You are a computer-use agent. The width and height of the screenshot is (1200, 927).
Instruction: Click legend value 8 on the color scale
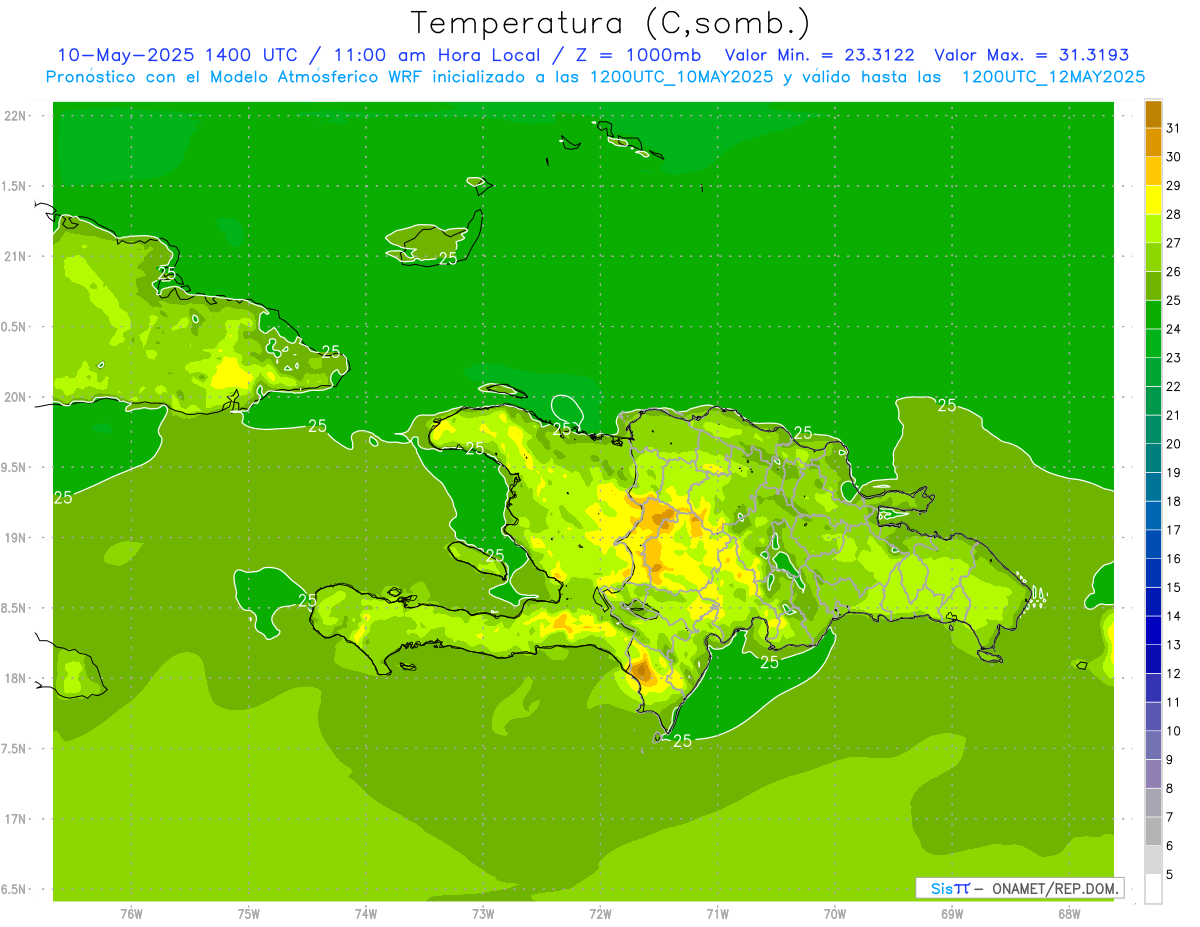click(x=1170, y=788)
